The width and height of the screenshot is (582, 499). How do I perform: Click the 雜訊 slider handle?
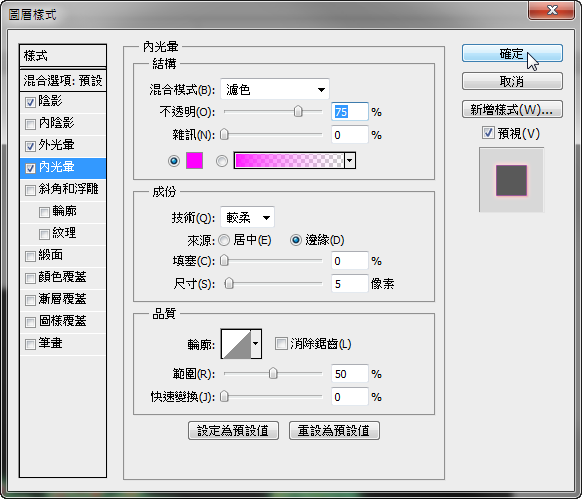[x=224, y=134]
